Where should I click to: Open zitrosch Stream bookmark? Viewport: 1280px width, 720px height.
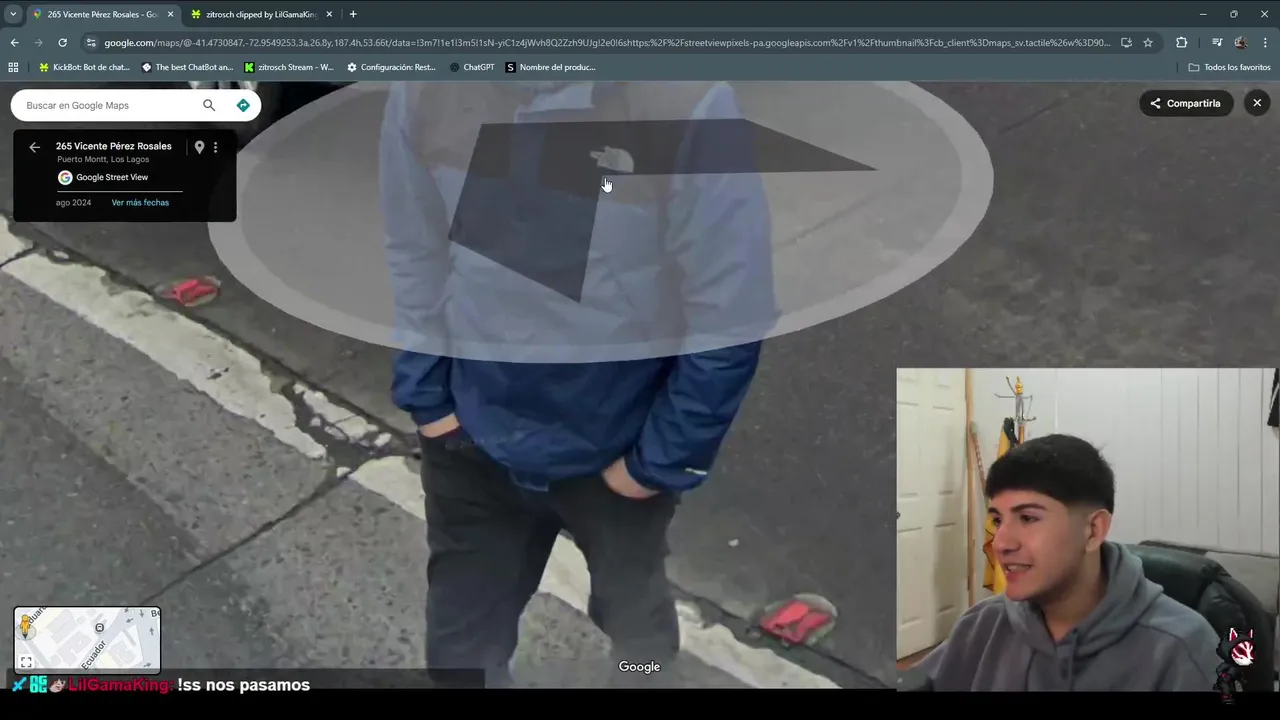pos(289,67)
